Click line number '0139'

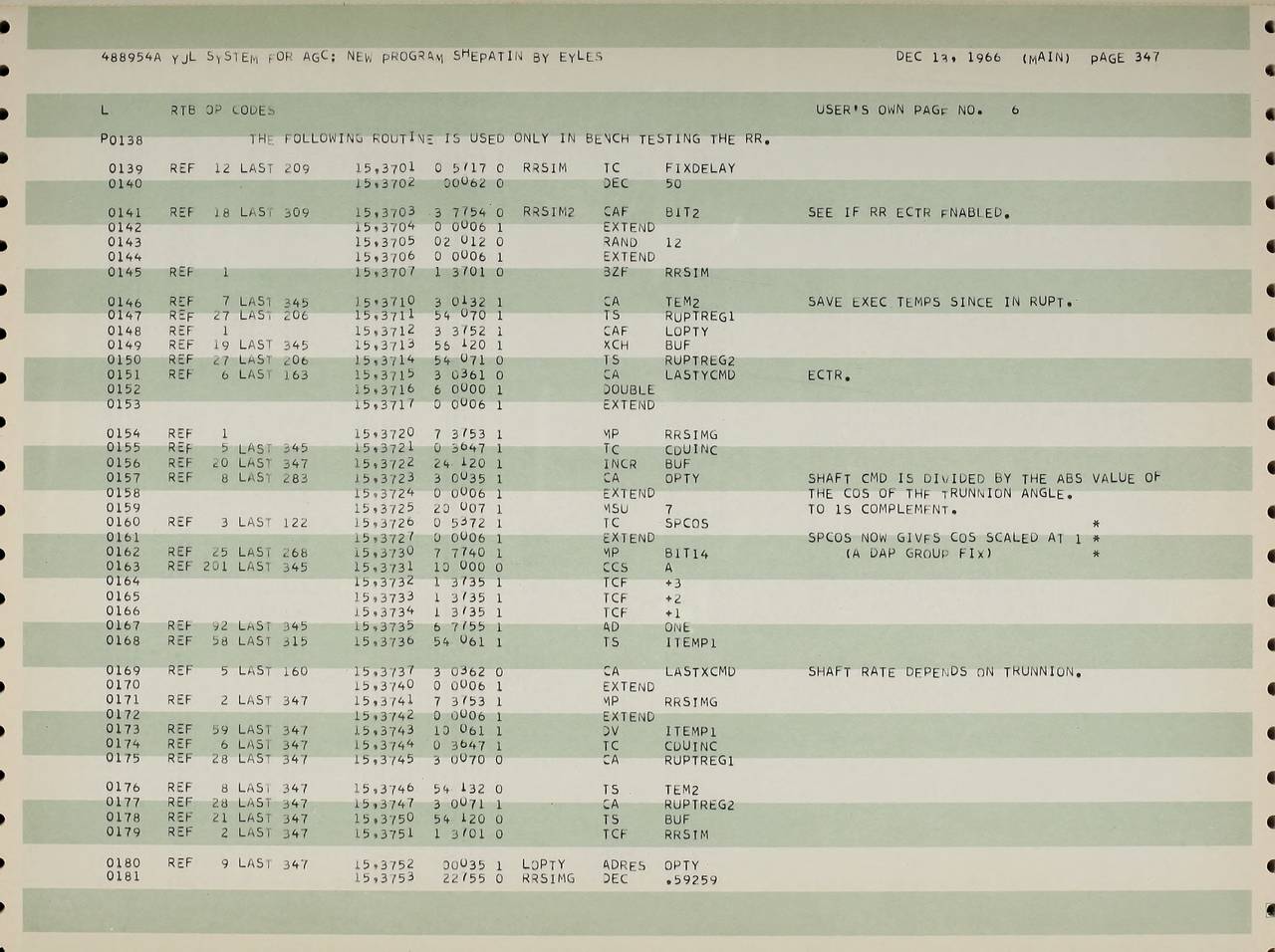[x=126, y=169]
